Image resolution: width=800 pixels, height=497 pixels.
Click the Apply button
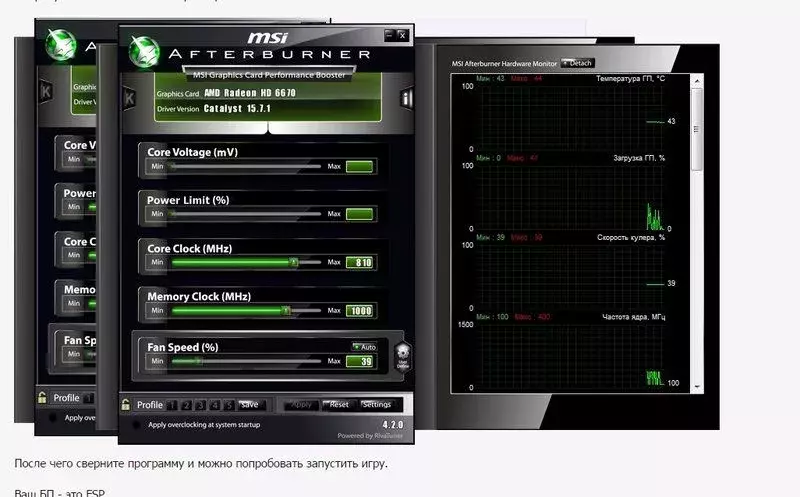pos(301,405)
